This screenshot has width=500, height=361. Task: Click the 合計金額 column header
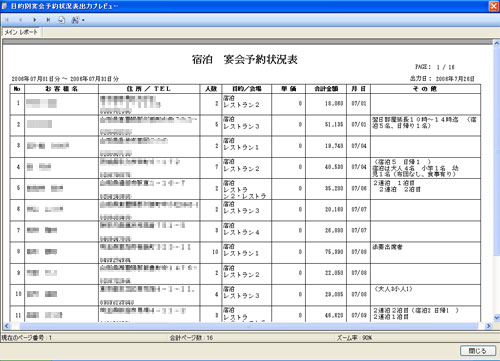pyautogui.click(x=326, y=89)
